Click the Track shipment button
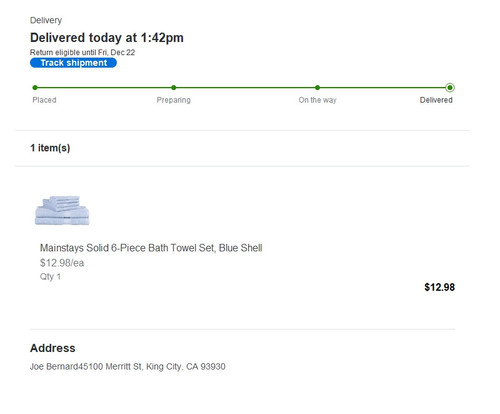Screen dimensions: 500x414 [x=73, y=63]
